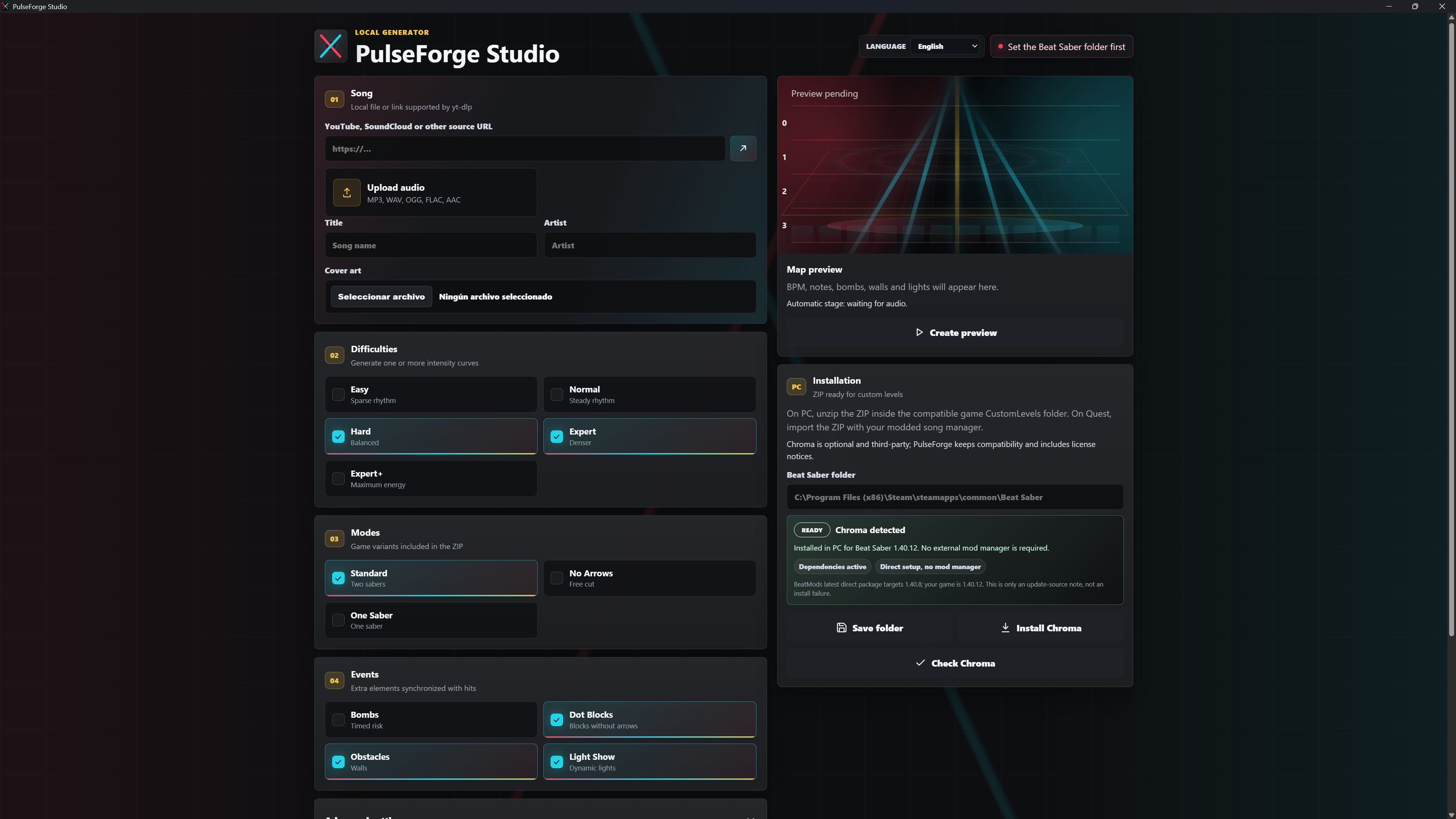Click the 'Direct setup, no mod manager' chip
Image resolution: width=1456 pixels, height=819 pixels.
(x=930, y=567)
